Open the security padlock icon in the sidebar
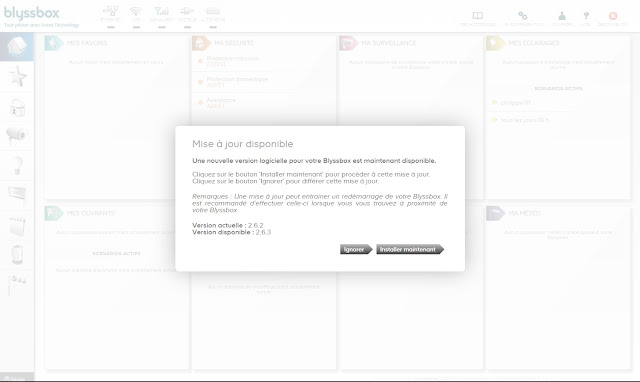 [x=18, y=107]
